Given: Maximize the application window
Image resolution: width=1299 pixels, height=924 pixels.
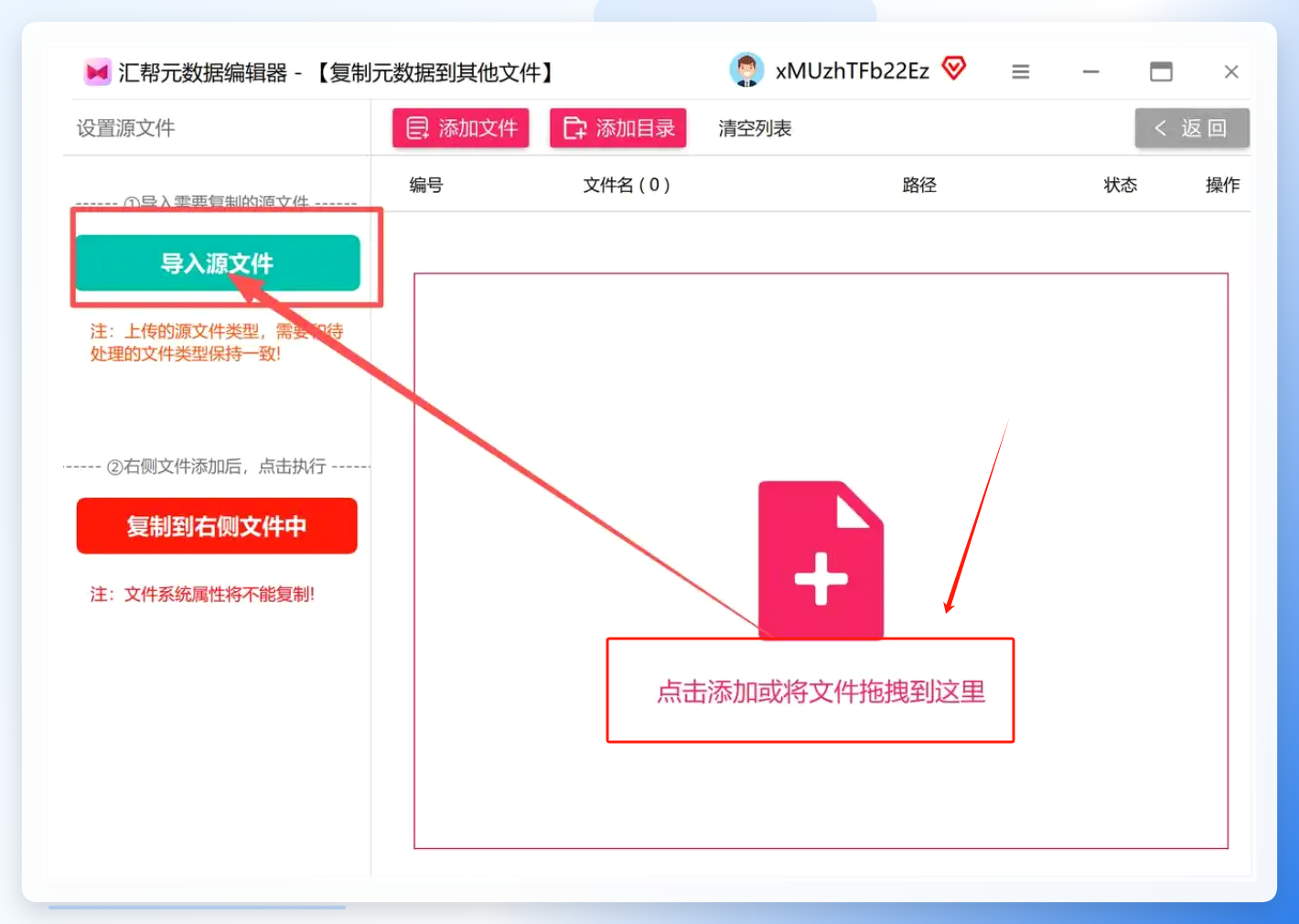Looking at the screenshot, I should click(1161, 71).
